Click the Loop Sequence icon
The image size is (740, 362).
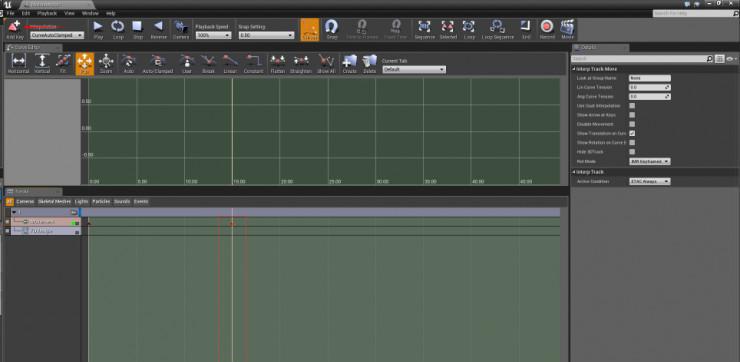[x=497, y=26]
